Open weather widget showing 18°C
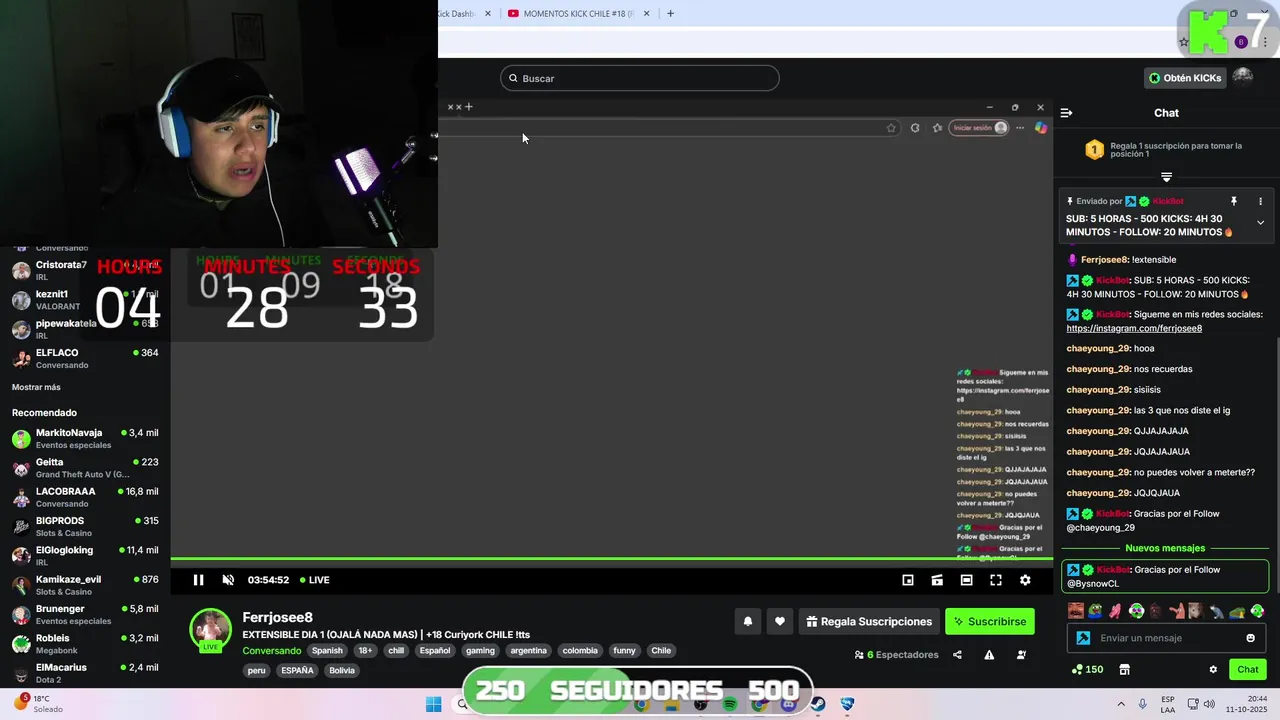Image resolution: width=1280 pixels, height=720 pixels. click(38, 703)
